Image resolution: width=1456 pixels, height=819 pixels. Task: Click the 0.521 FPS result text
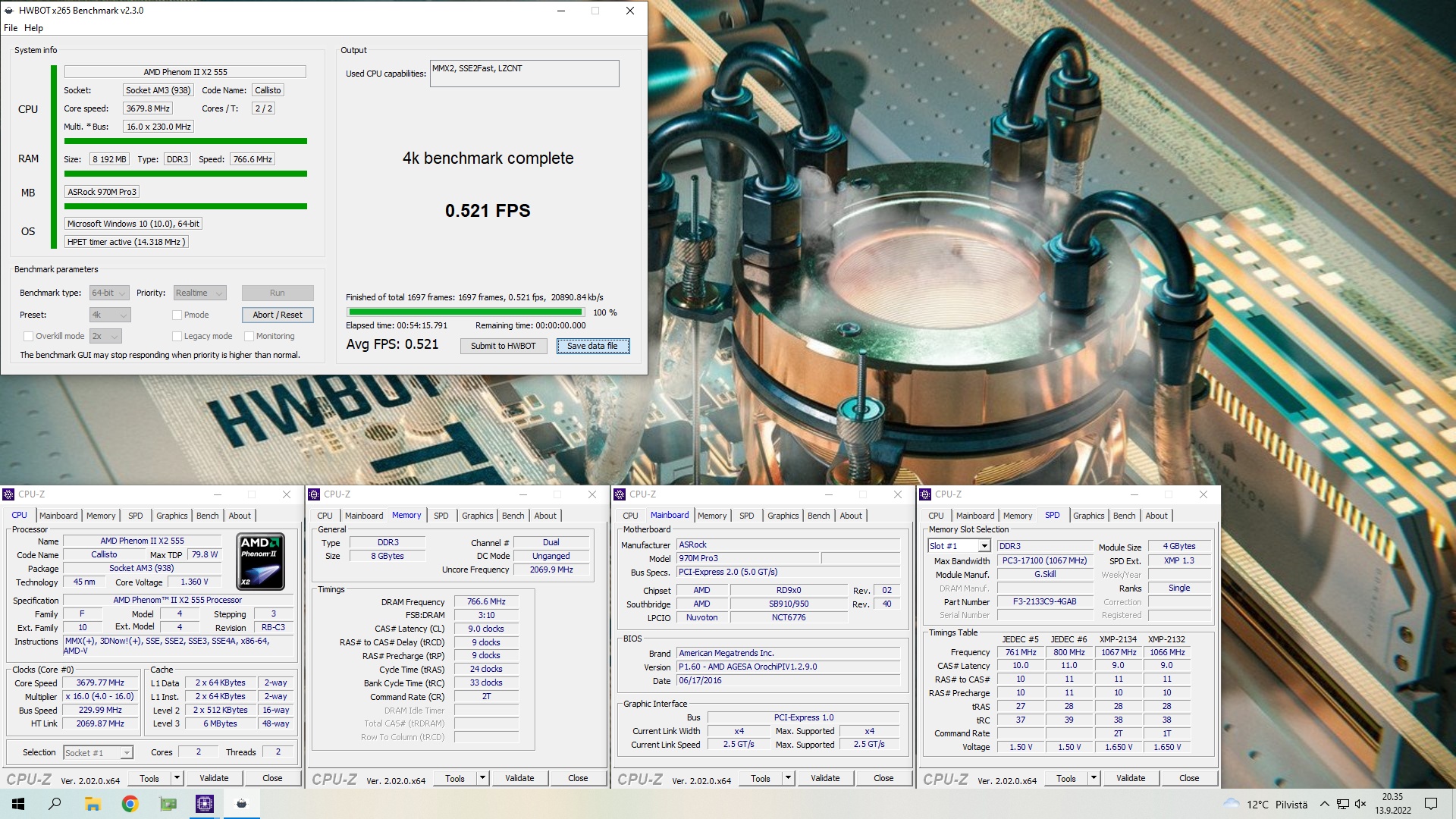click(488, 211)
